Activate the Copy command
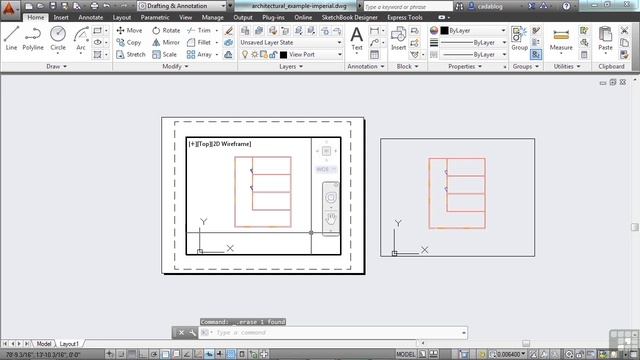640x360 pixels. [x=129, y=42]
